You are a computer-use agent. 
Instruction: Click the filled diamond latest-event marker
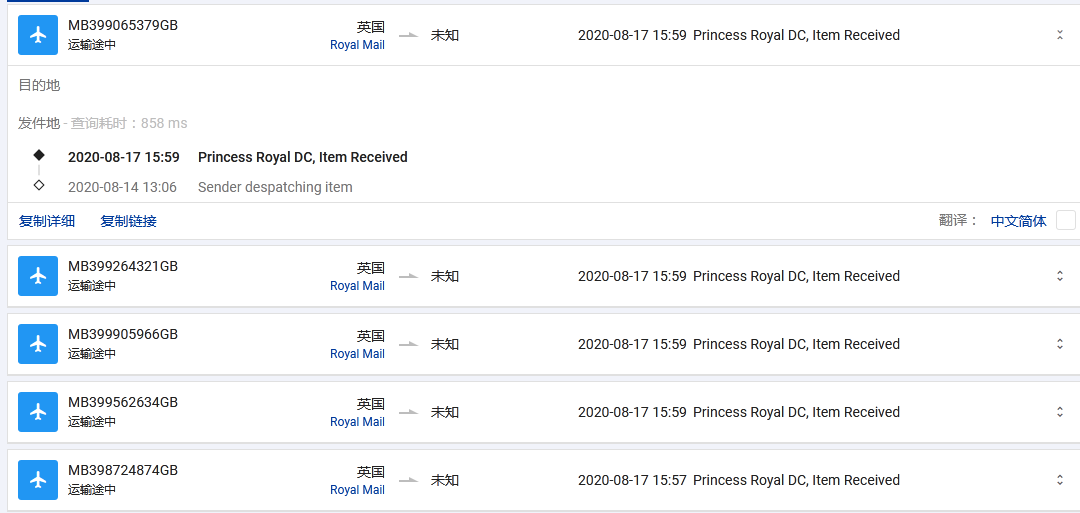39,155
